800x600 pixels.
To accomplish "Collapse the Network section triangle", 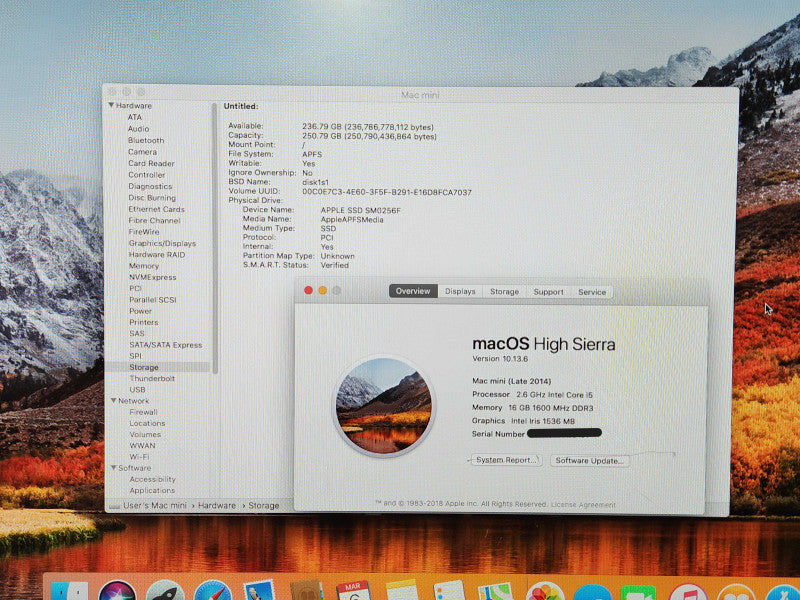I will (113, 401).
